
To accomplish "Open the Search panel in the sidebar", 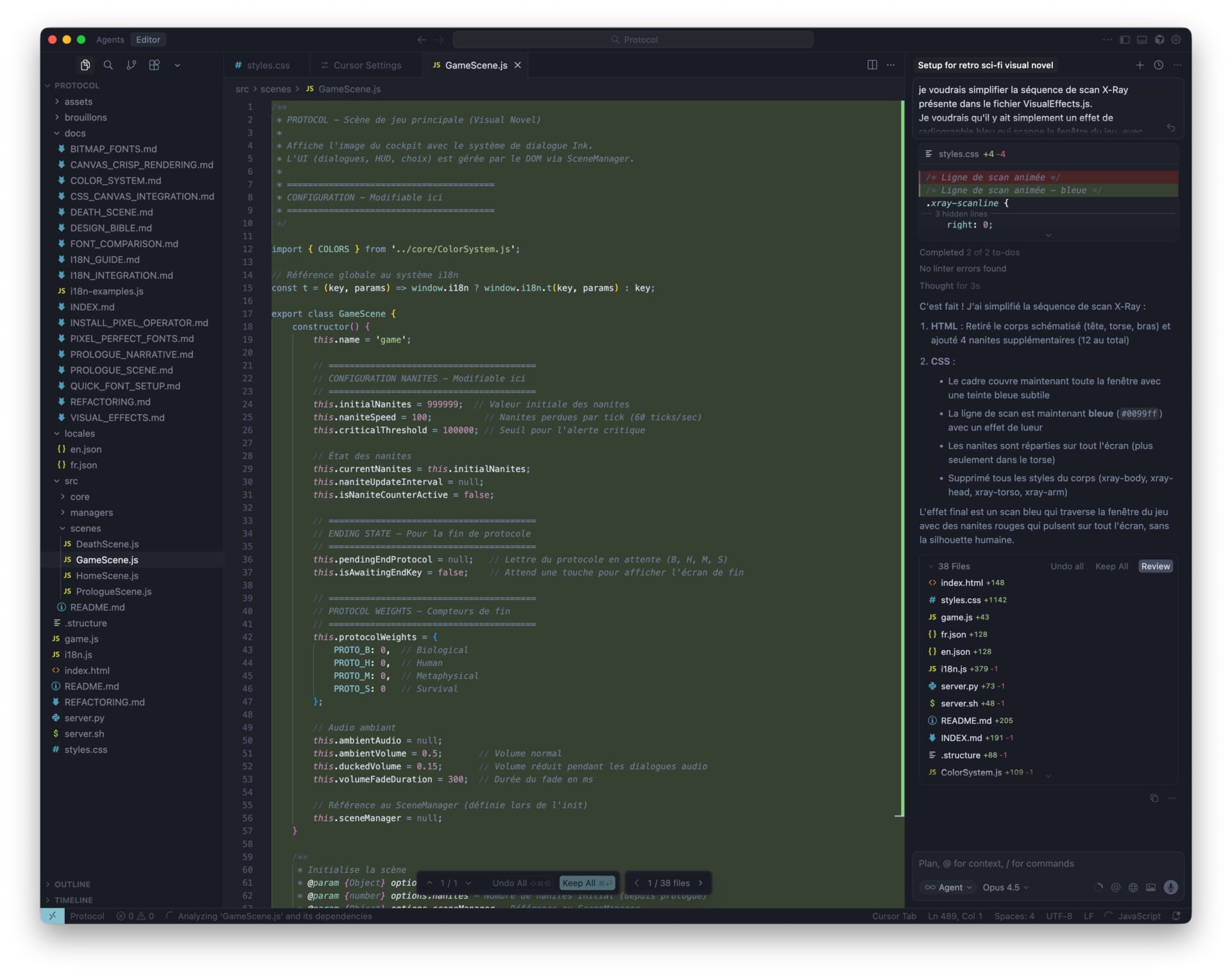I will [x=108, y=65].
